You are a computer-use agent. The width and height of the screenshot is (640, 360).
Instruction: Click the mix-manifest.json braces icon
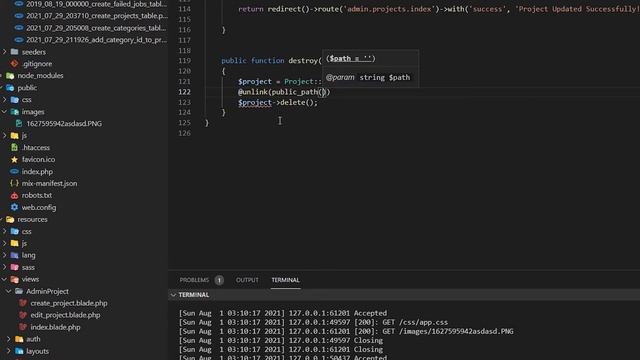pyautogui.click(x=15, y=183)
